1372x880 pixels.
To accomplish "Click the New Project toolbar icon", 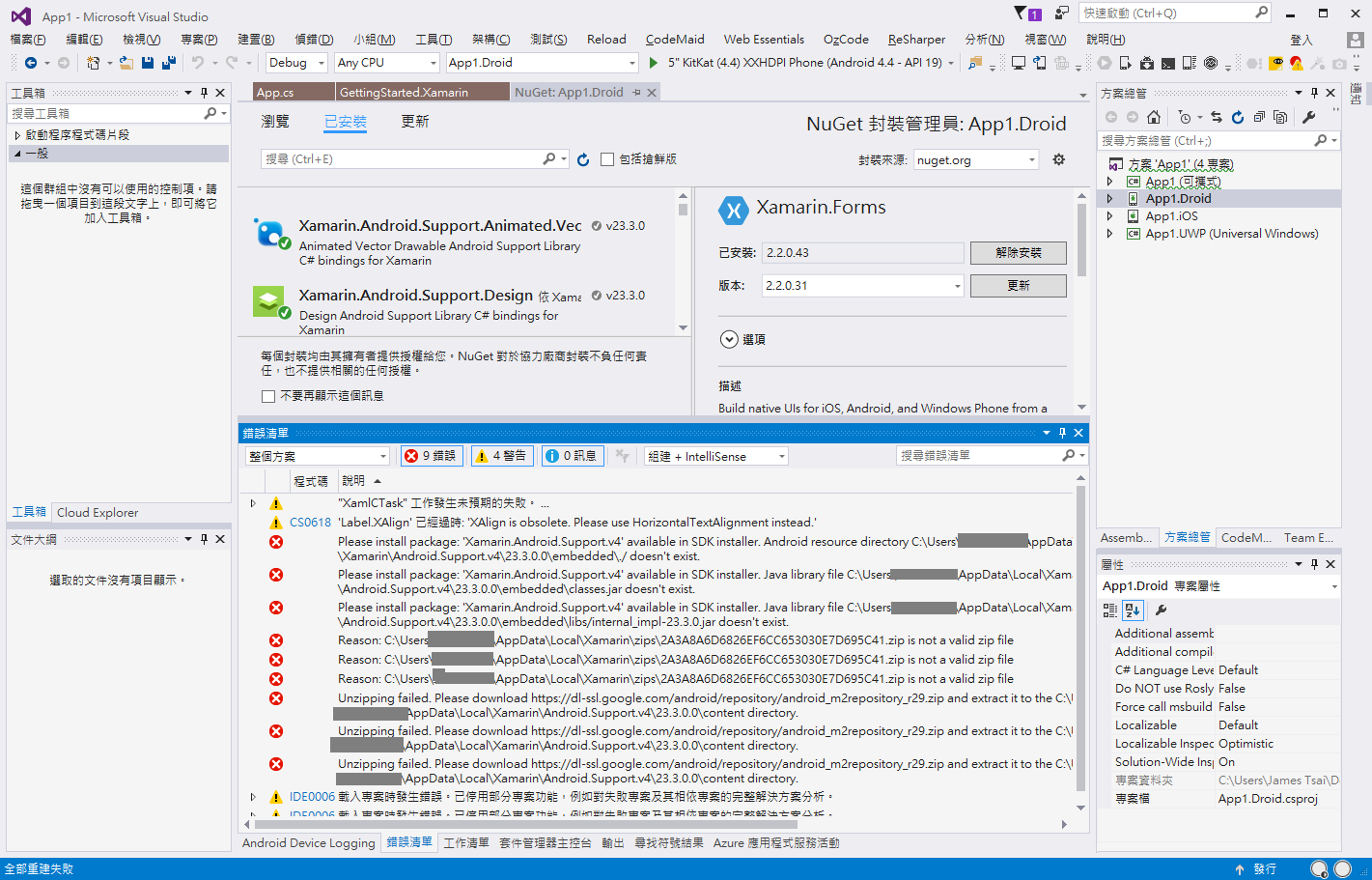I will [93, 63].
